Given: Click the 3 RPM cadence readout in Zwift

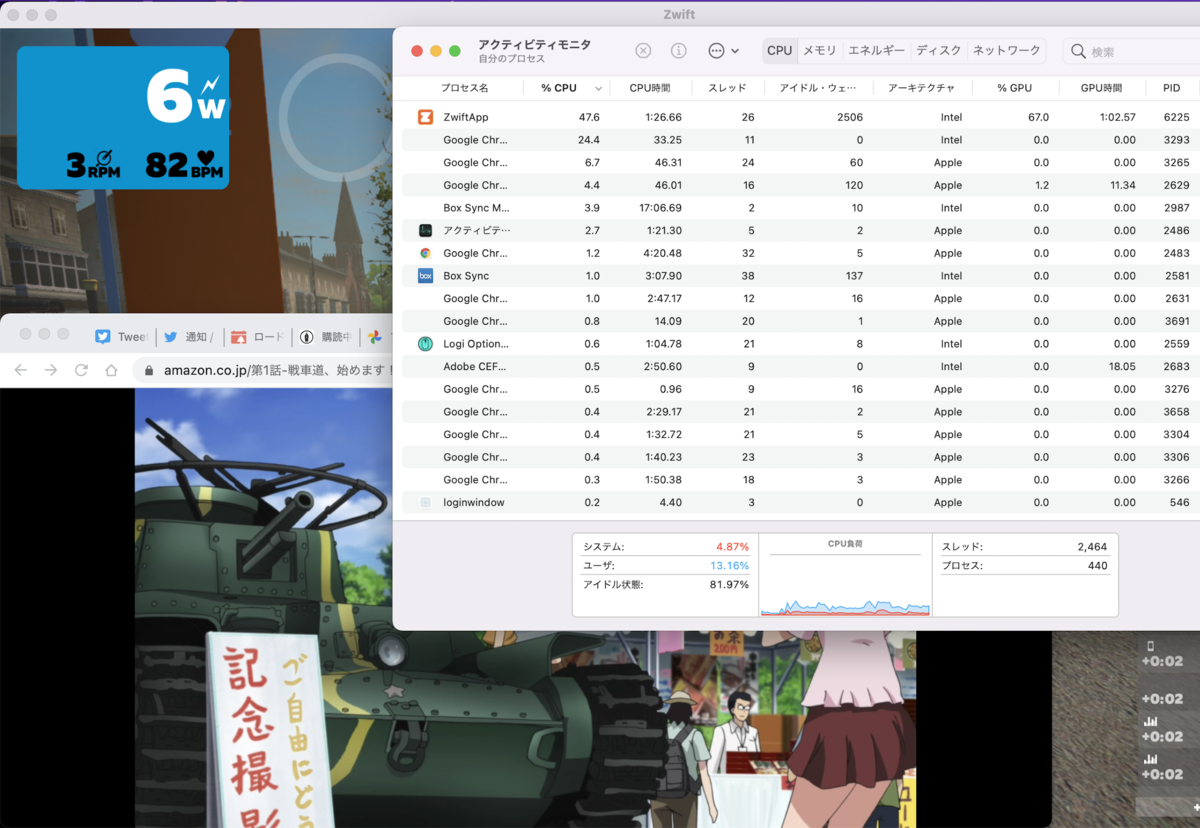Looking at the screenshot, I should 93,164.
